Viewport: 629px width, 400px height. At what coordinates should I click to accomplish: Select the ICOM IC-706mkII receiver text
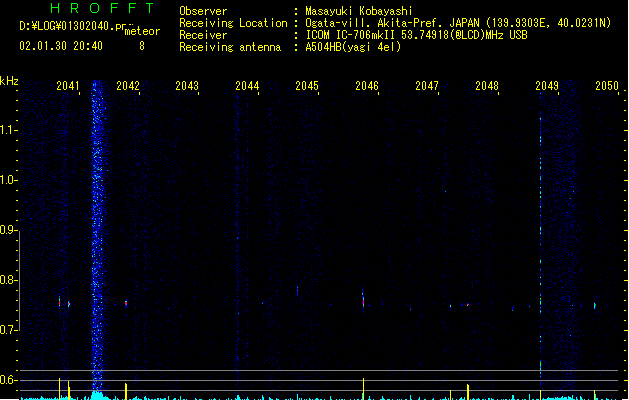(x=416, y=35)
